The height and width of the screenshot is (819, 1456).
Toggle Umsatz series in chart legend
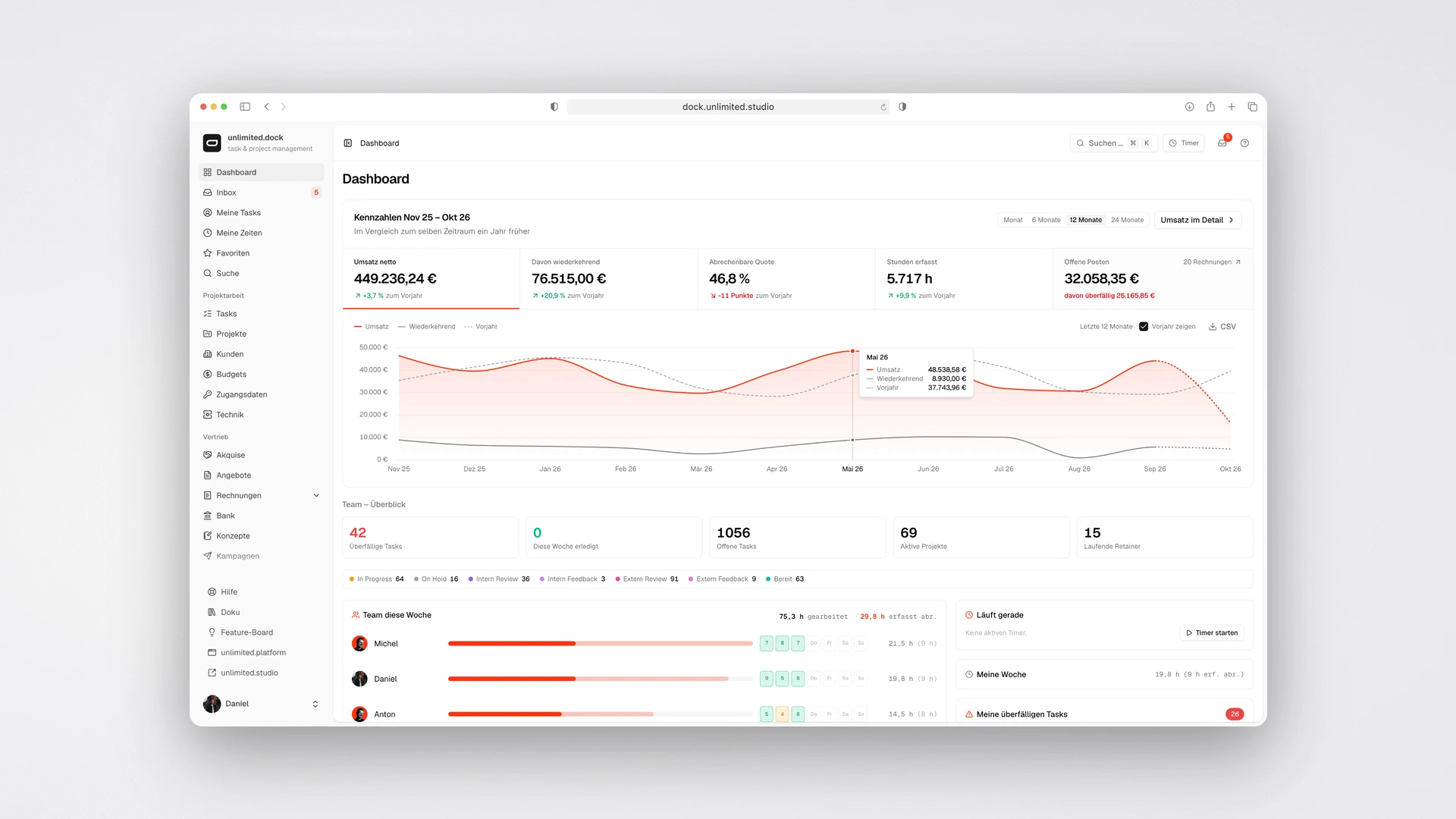pos(372,327)
